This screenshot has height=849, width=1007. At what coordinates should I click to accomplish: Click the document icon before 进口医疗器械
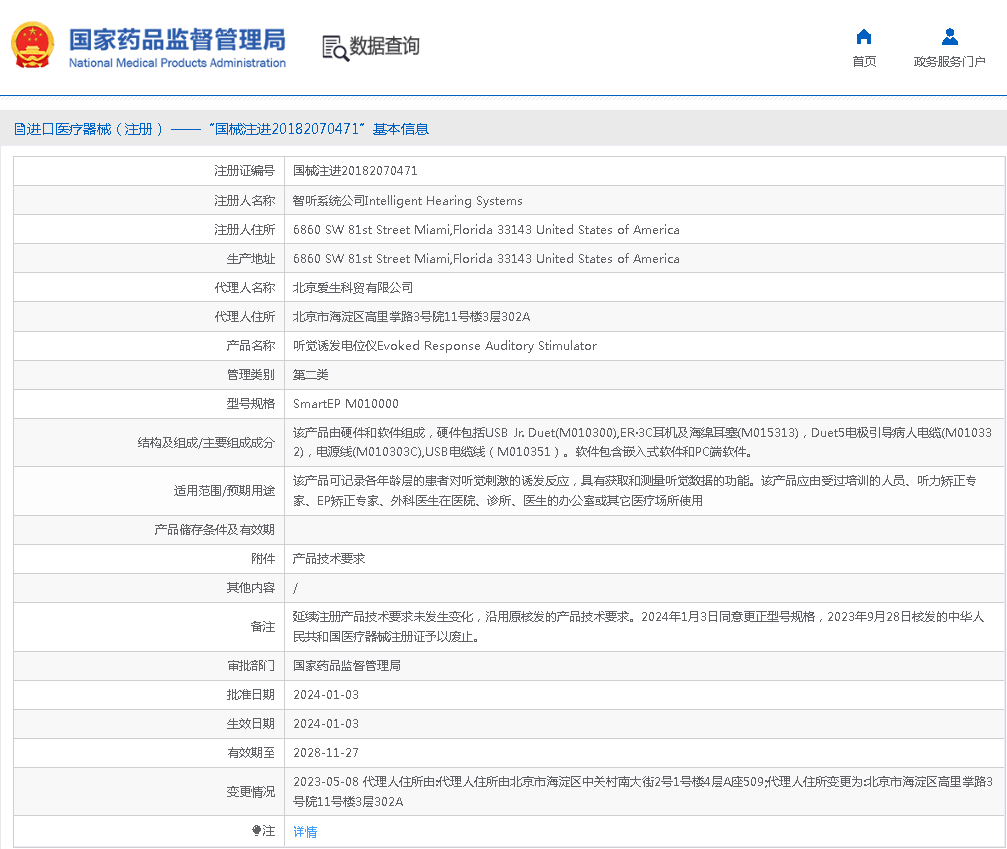click(19, 129)
